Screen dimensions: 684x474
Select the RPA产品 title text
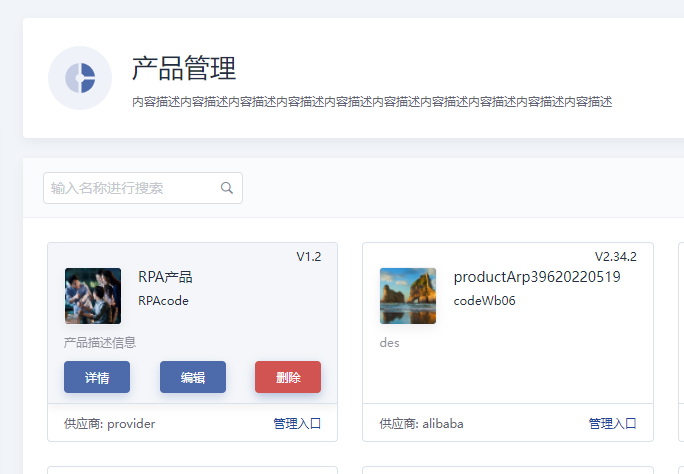[x=165, y=277]
